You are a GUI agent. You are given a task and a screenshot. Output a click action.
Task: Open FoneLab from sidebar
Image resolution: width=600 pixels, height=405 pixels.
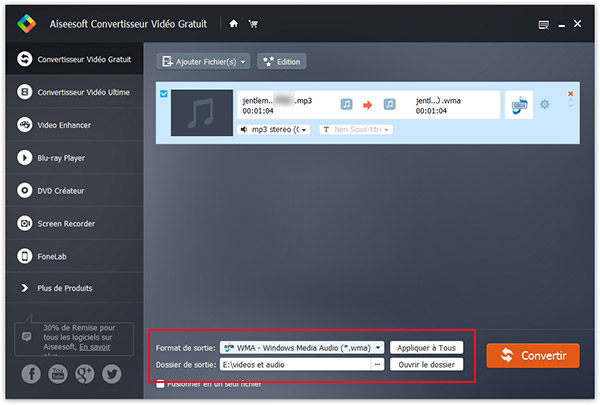74,256
